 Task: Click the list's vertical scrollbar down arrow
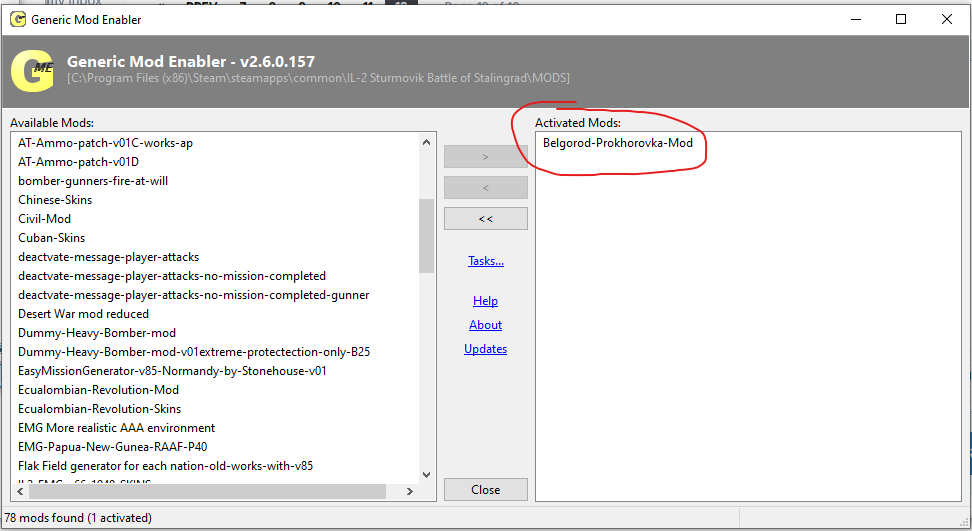pyautogui.click(x=426, y=475)
